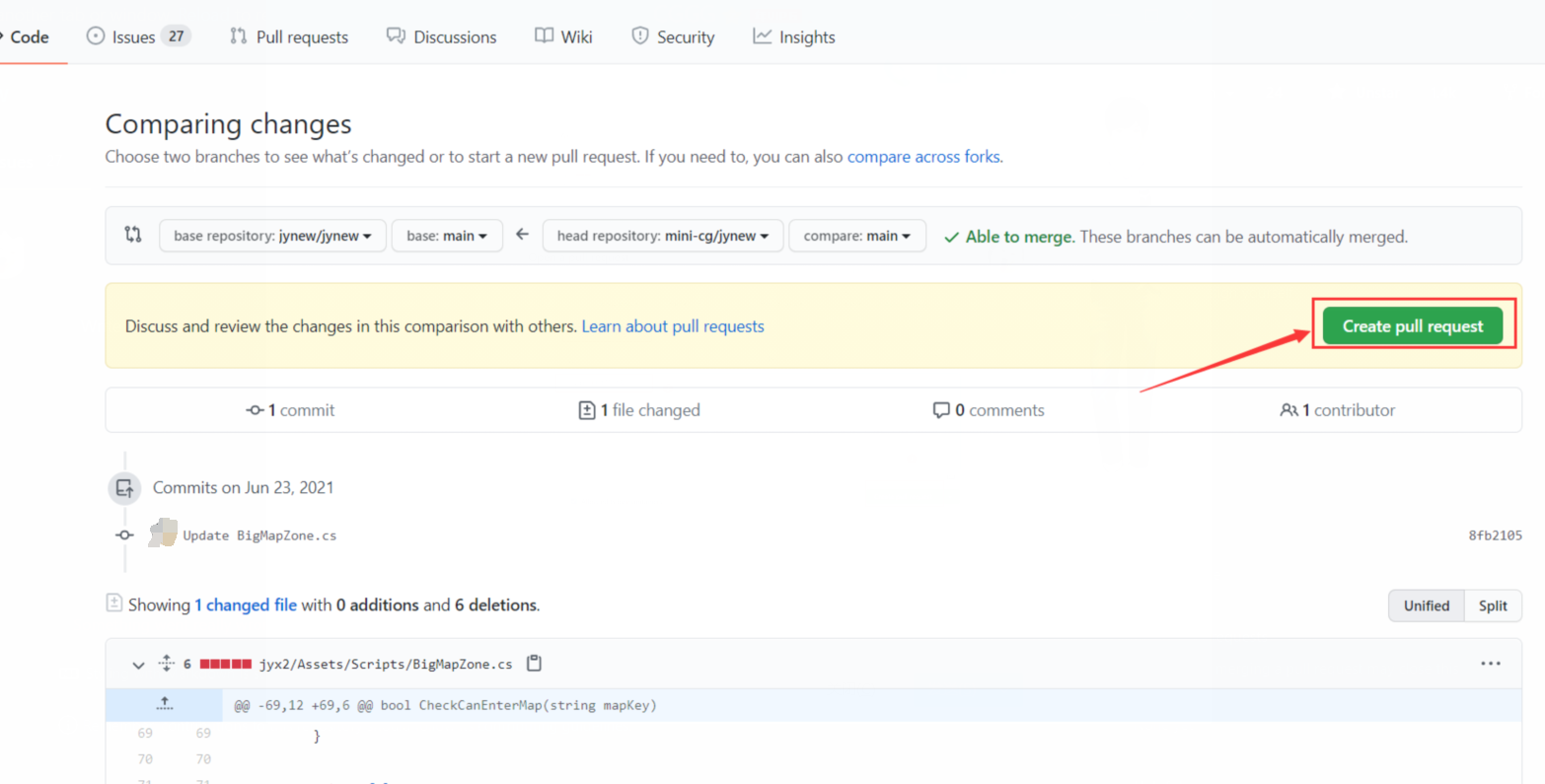The image size is (1545, 784).
Task: Open the kebab menu on the diff header
Action: click(x=1490, y=664)
